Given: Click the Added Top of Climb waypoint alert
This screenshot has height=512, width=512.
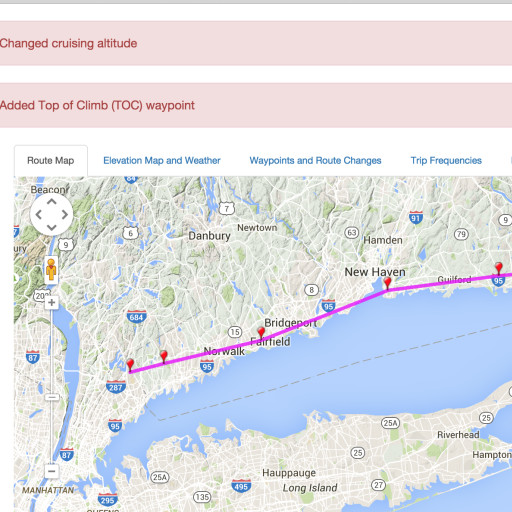Looking at the screenshot, I should (256, 105).
